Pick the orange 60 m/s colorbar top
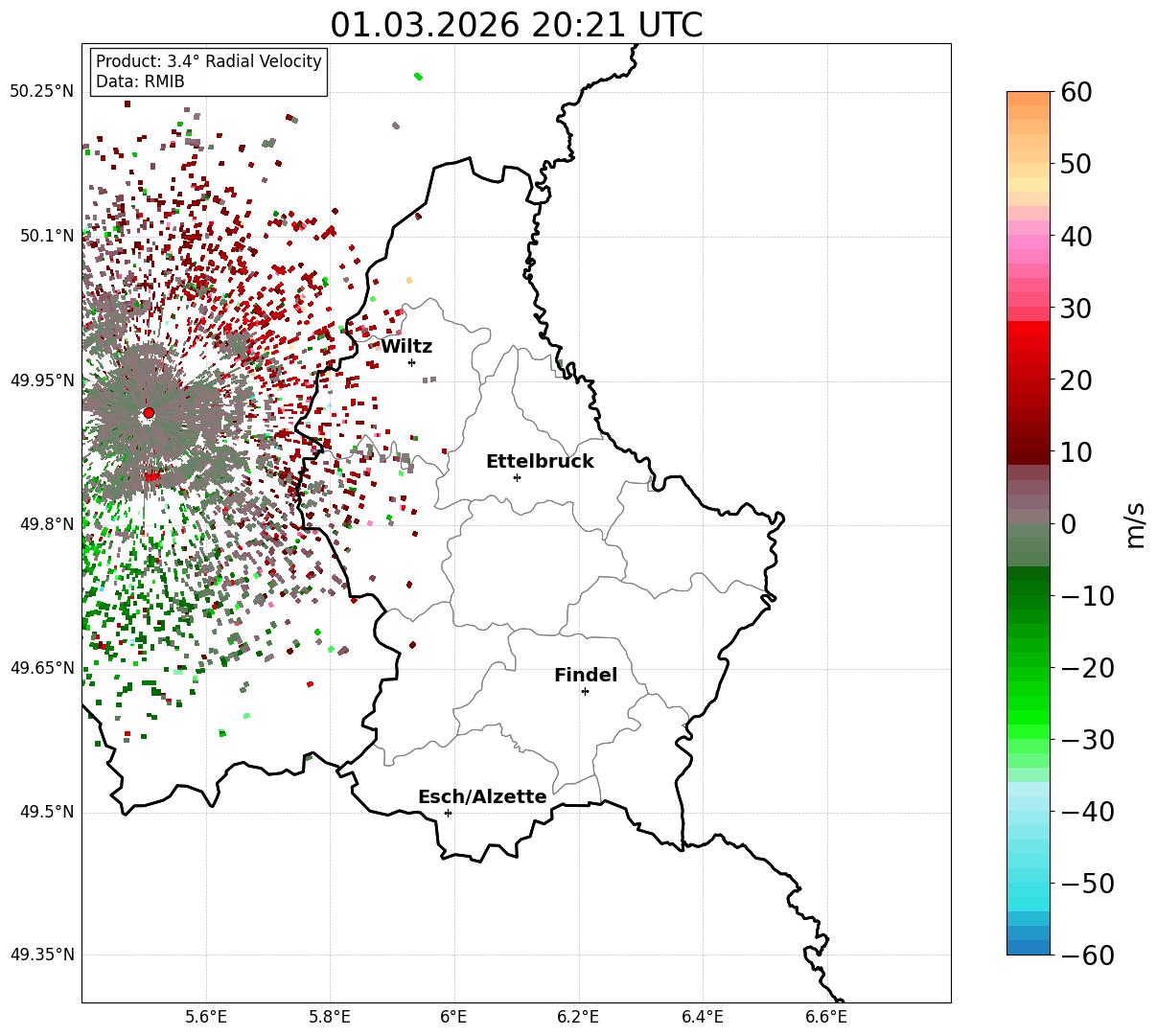The height and width of the screenshot is (1036, 1157). (x=1029, y=99)
